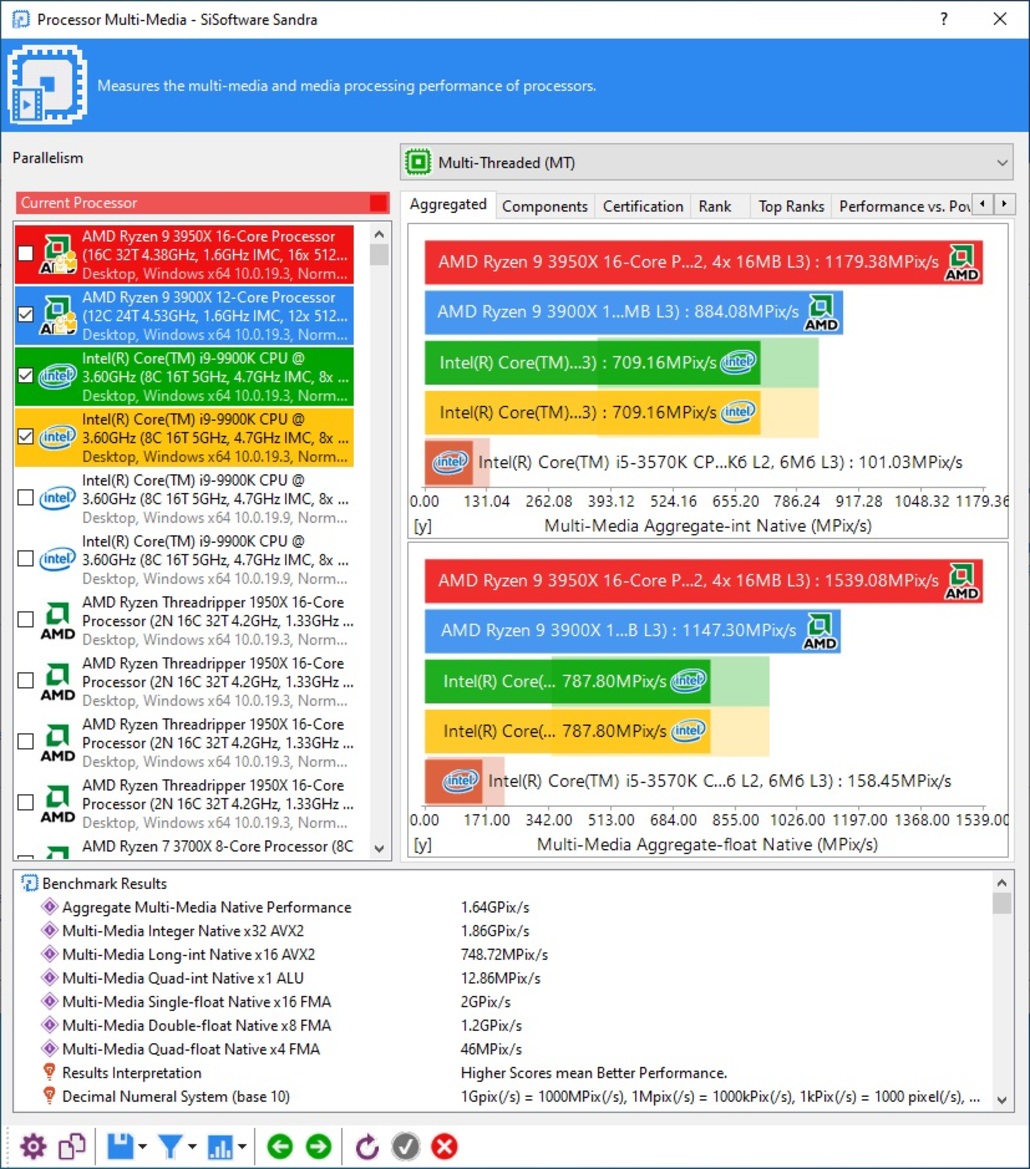Open the Top Ranks tab
Image resolution: width=1030 pixels, height=1169 pixels.
point(791,207)
